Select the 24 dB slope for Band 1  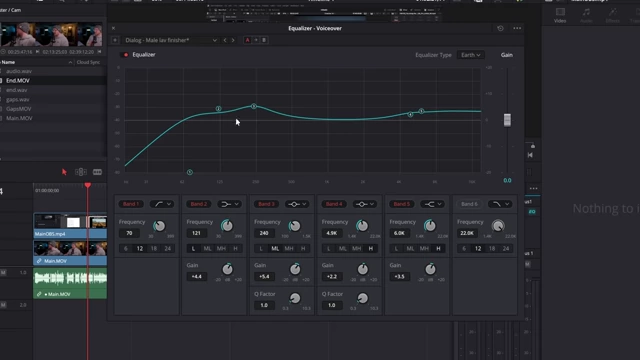point(168,249)
